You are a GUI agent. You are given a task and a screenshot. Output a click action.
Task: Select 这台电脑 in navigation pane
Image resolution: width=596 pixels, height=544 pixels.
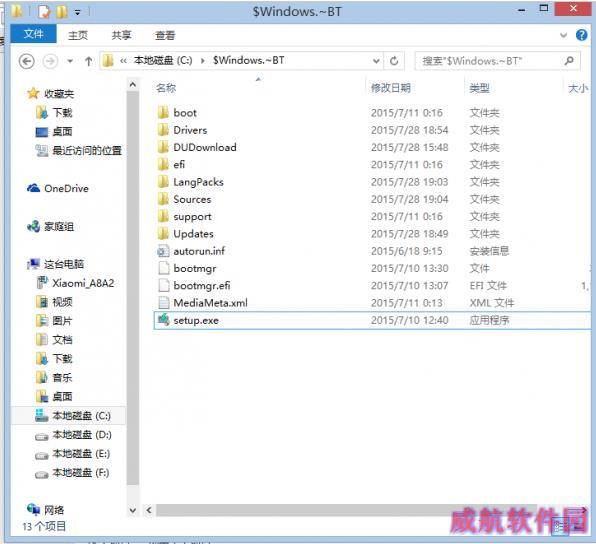pos(64,264)
